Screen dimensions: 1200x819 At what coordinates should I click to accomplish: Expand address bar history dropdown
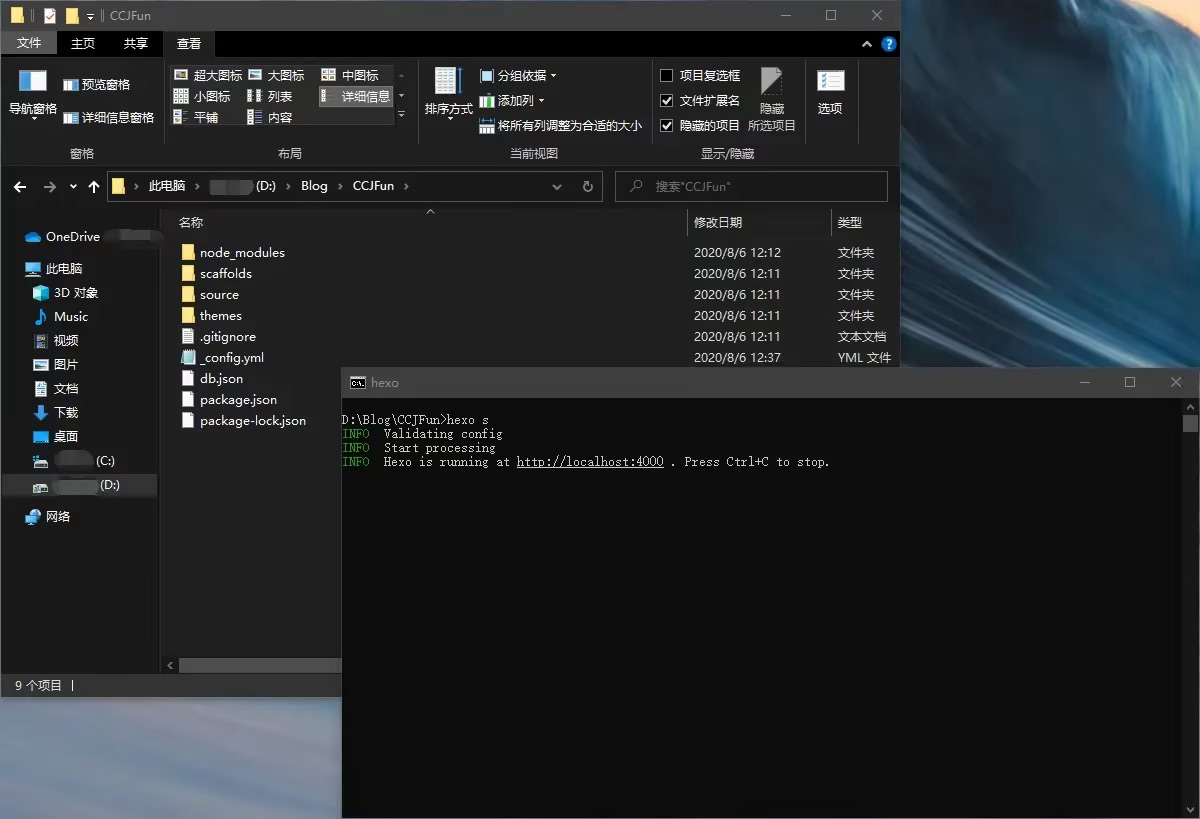click(x=557, y=186)
